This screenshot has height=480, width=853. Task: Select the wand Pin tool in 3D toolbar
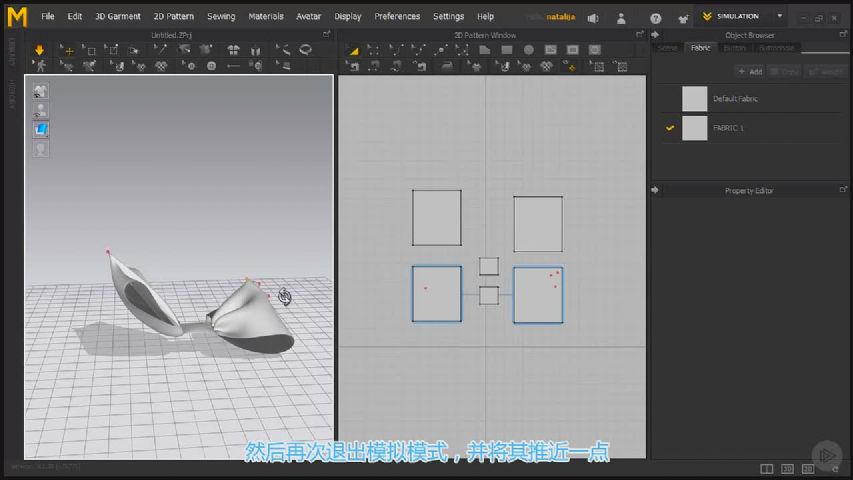tap(159, 50)
